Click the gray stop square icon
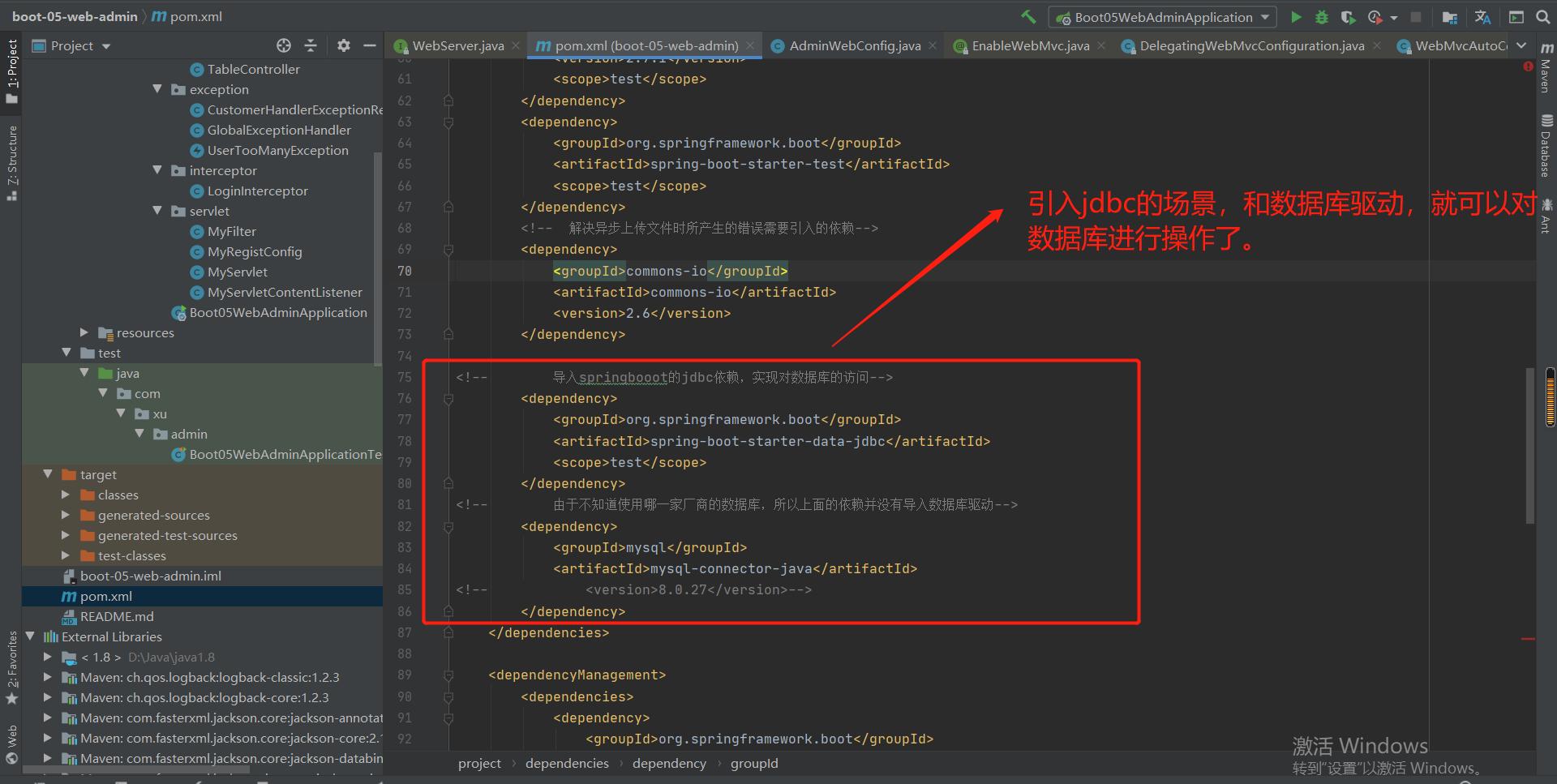Viewport: 1557px width, 784px height. 1416,16
